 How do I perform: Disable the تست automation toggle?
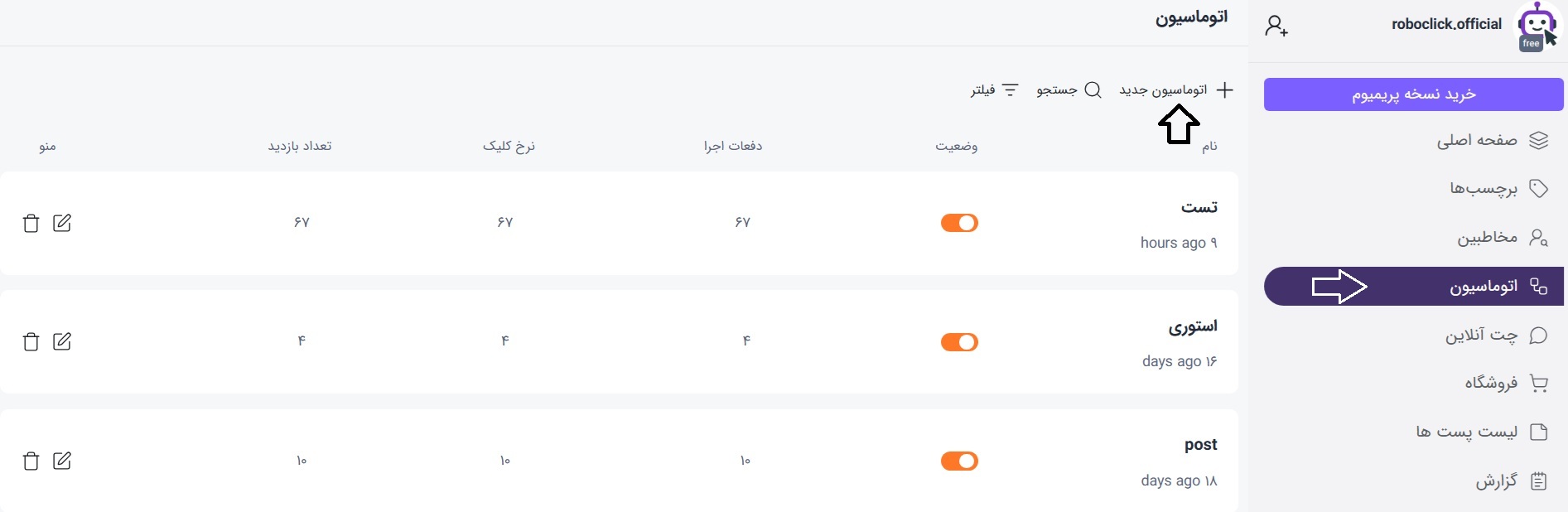959,223
